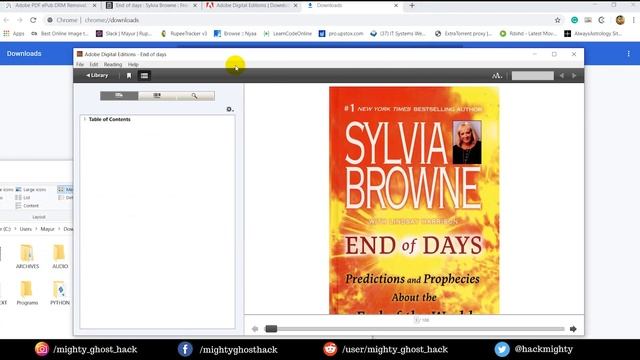Viewport: 640px width, 360px height.
Task: Select the Table of Contents entry
Action: pyautogui.click(x=109, y=119)
